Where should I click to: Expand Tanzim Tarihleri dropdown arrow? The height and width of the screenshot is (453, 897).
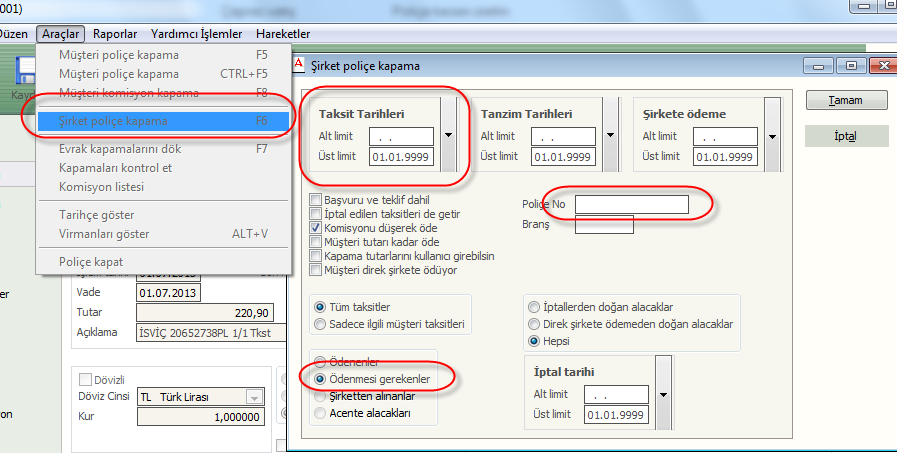click(611, 136)
